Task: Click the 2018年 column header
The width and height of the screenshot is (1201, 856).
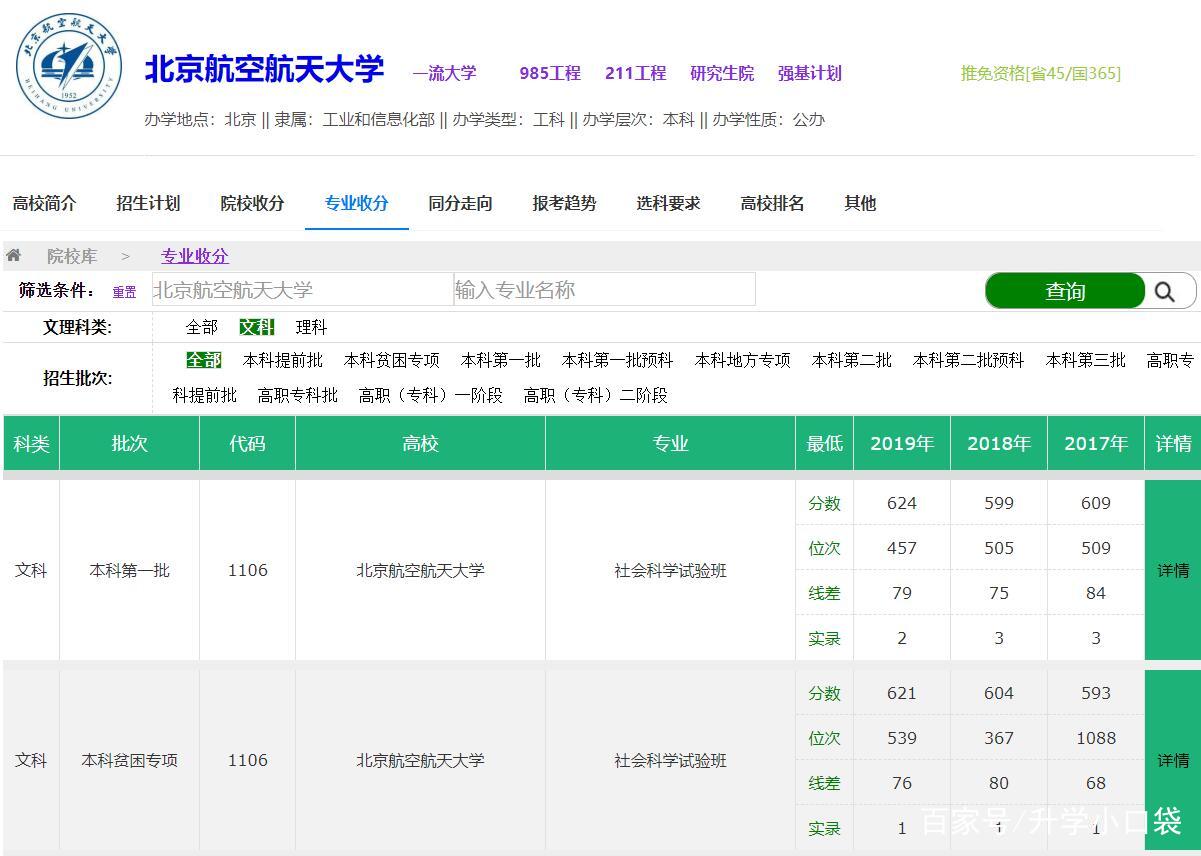Action: point(999,443)
